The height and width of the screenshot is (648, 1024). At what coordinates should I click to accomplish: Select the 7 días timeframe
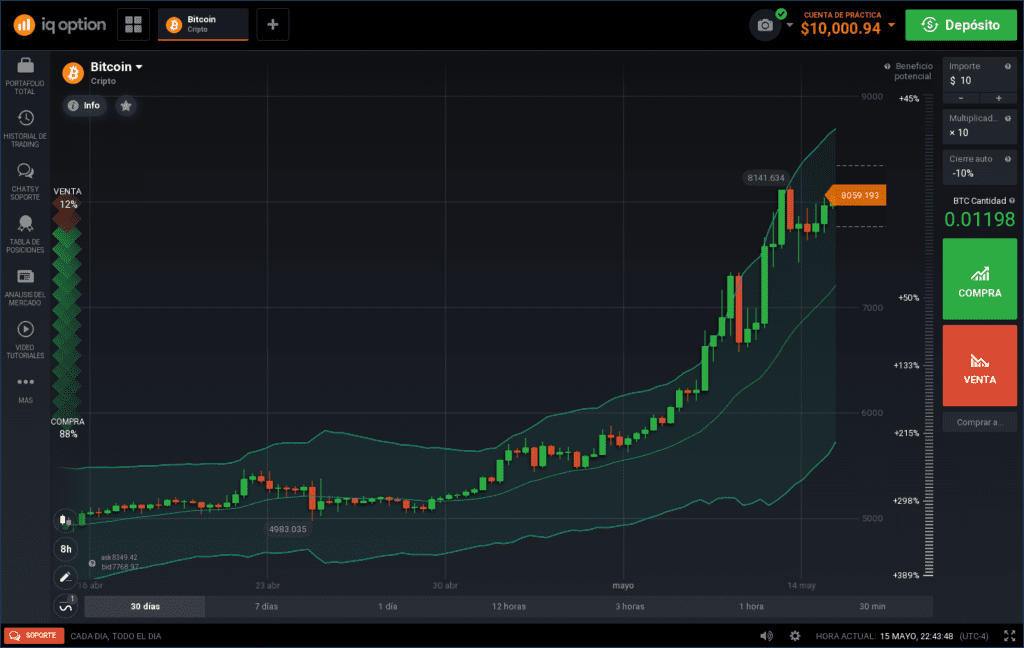(x=266, y=606)
